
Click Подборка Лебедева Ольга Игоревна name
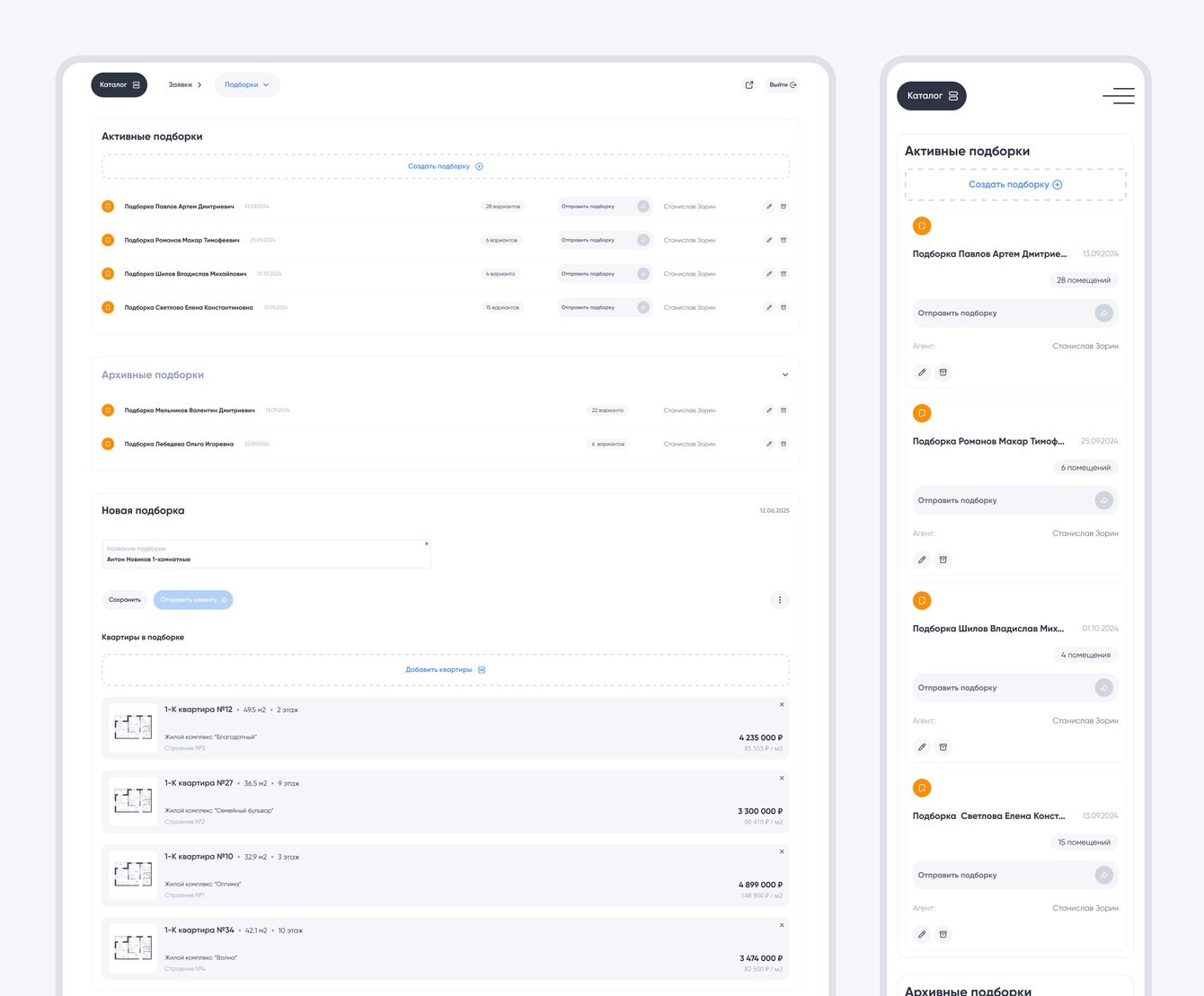click(x=179, y=444)
